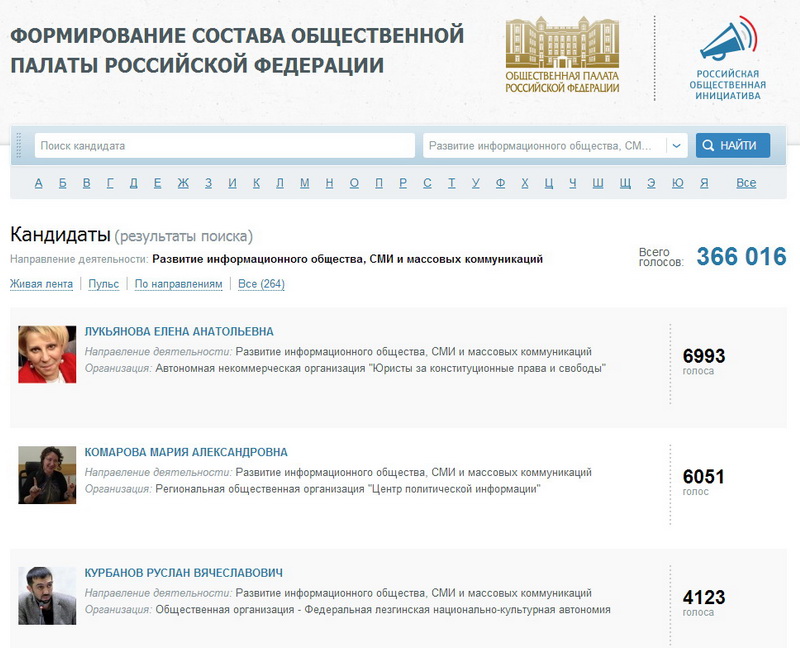Filter candidates by letter Щ

626,183
